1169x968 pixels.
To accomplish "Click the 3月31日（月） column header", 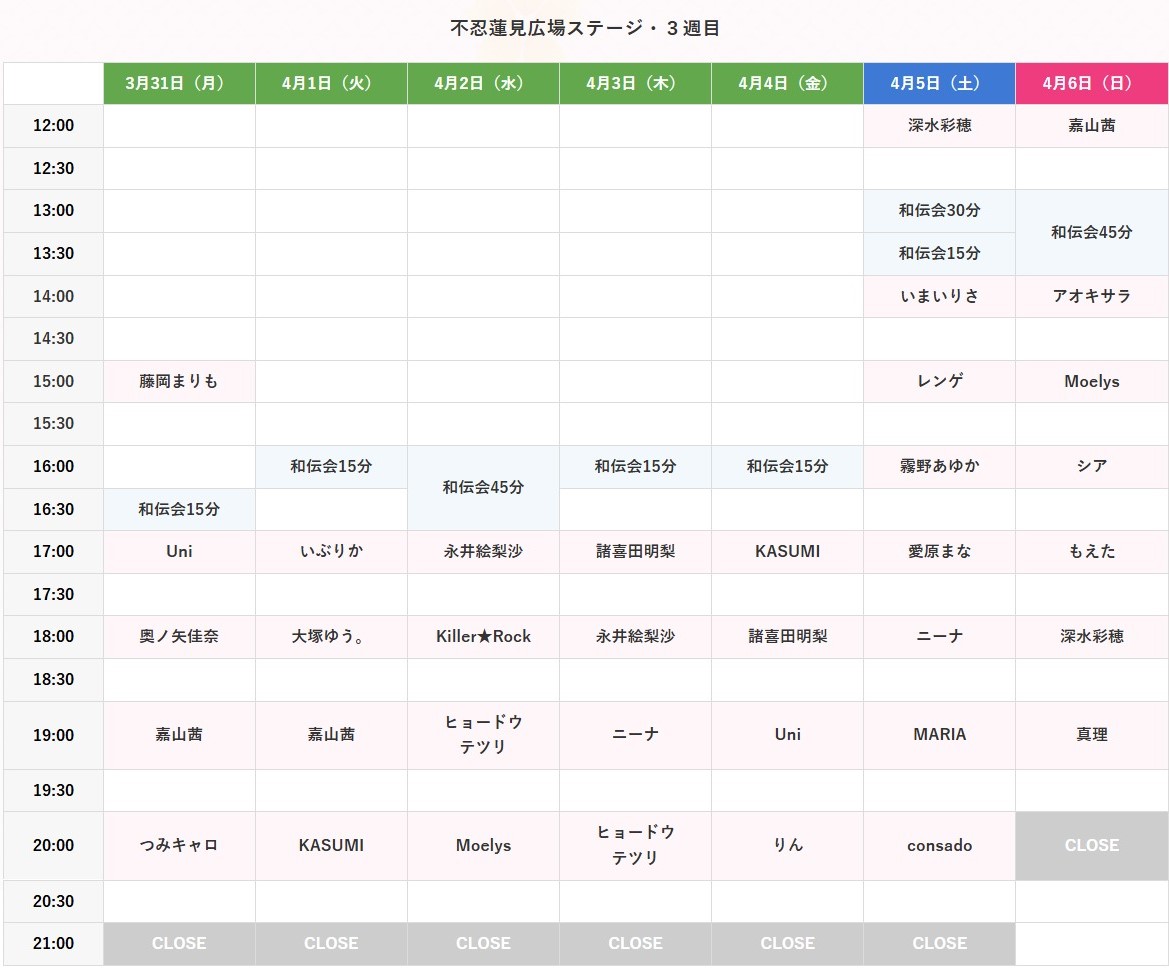I will pyautogui.click(x=179, y=84).
